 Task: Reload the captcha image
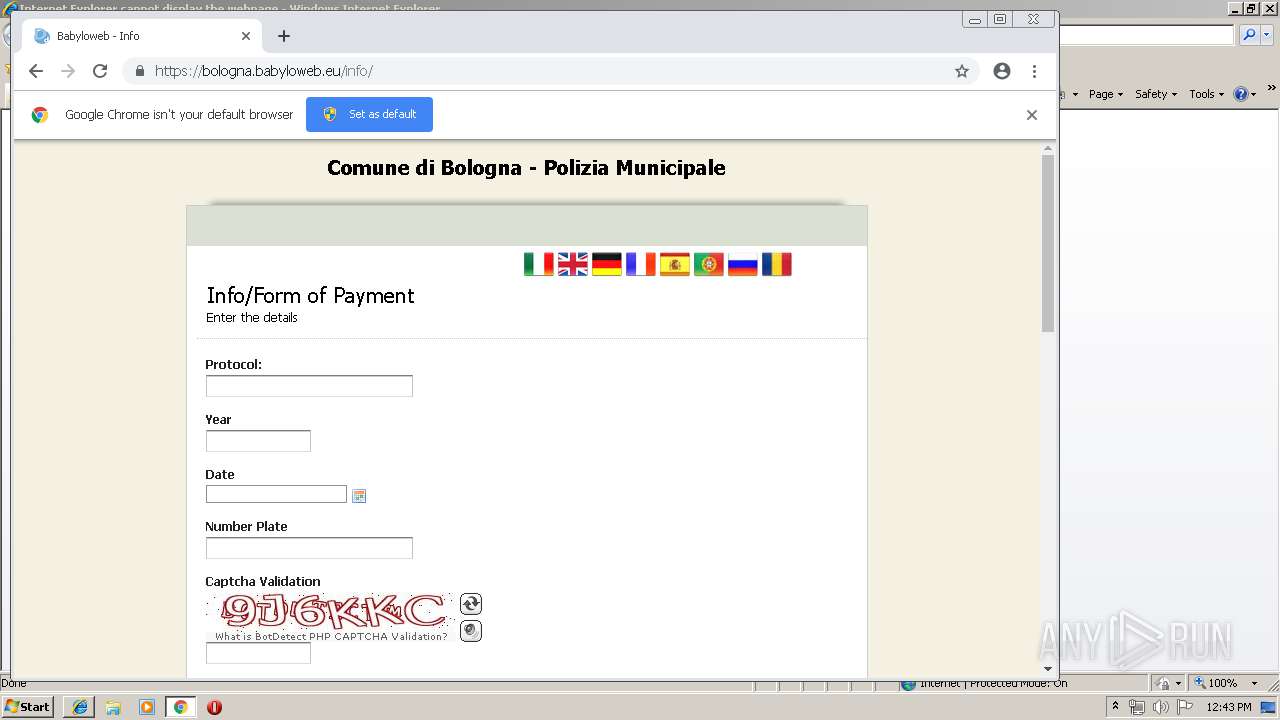[471, 604]
